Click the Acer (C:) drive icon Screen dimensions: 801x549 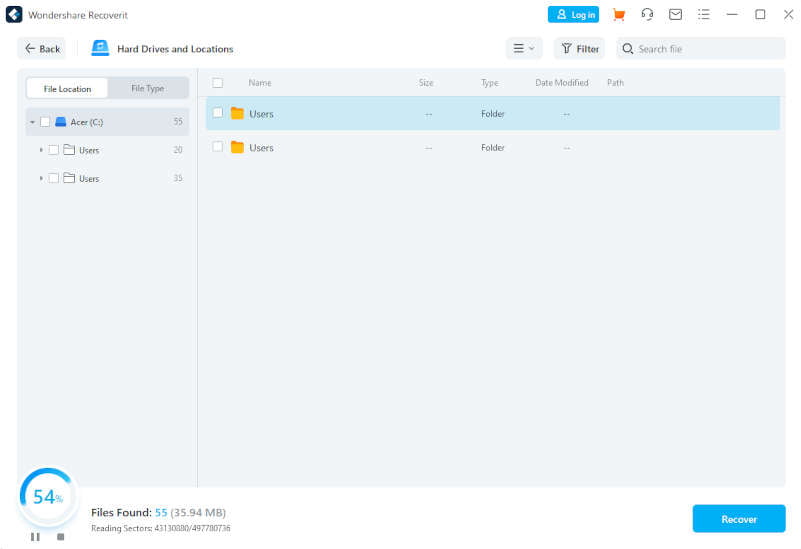click(x=60, y=122)
